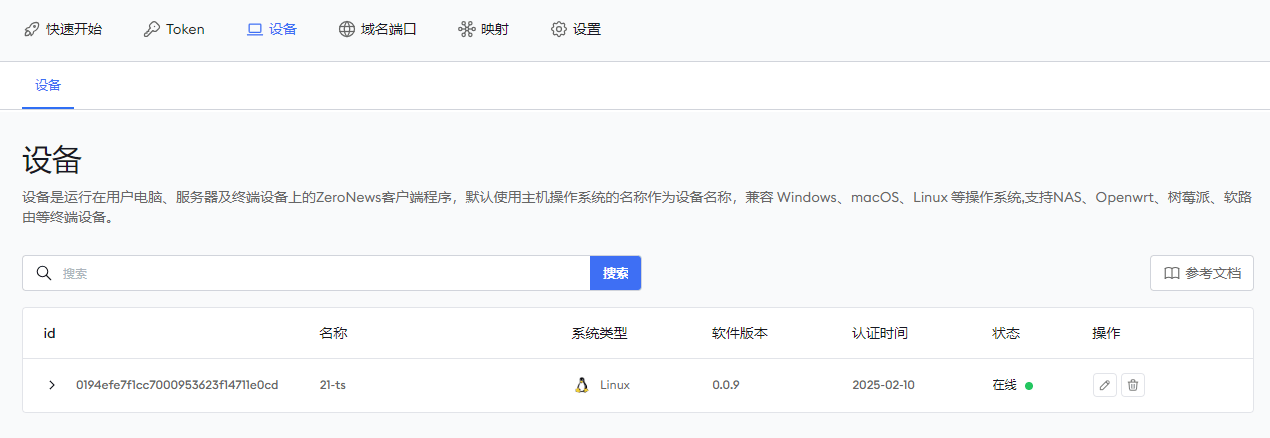Click the 名称 column header
Image resolution: width=1270 pixels, height=438 pixels.
333,333
